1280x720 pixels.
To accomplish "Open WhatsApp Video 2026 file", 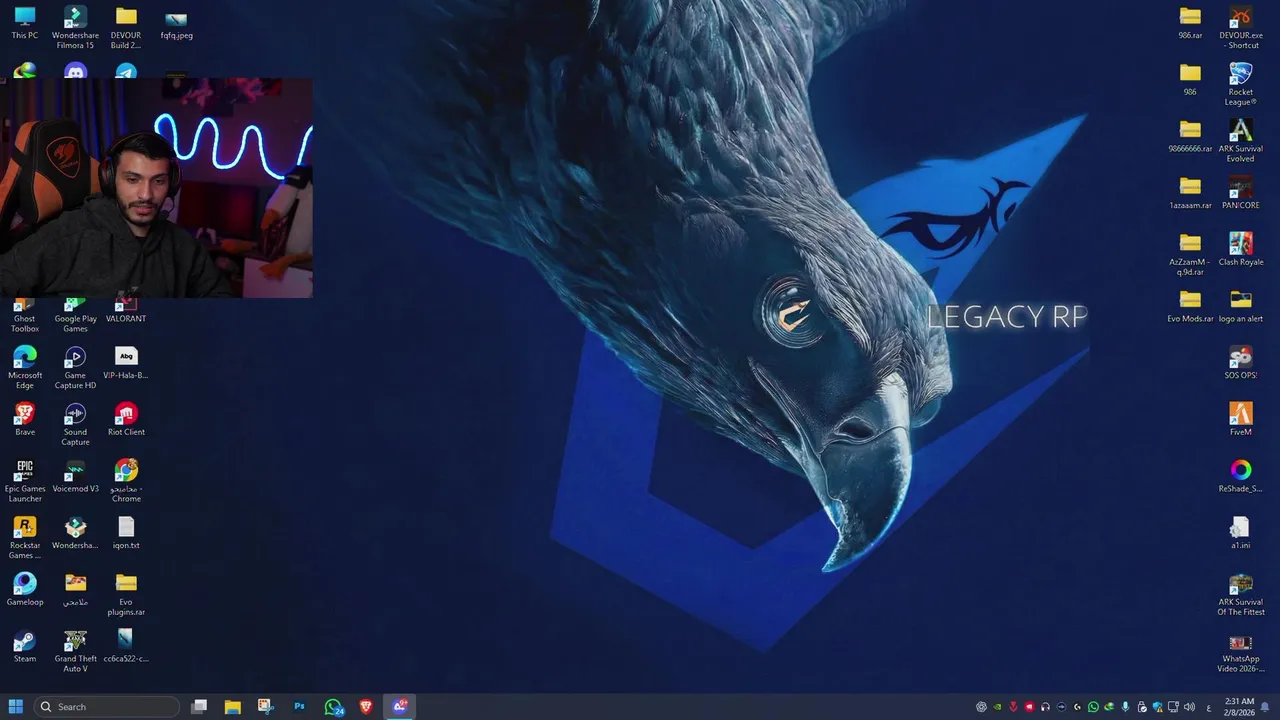I will tap(1240, 653).
